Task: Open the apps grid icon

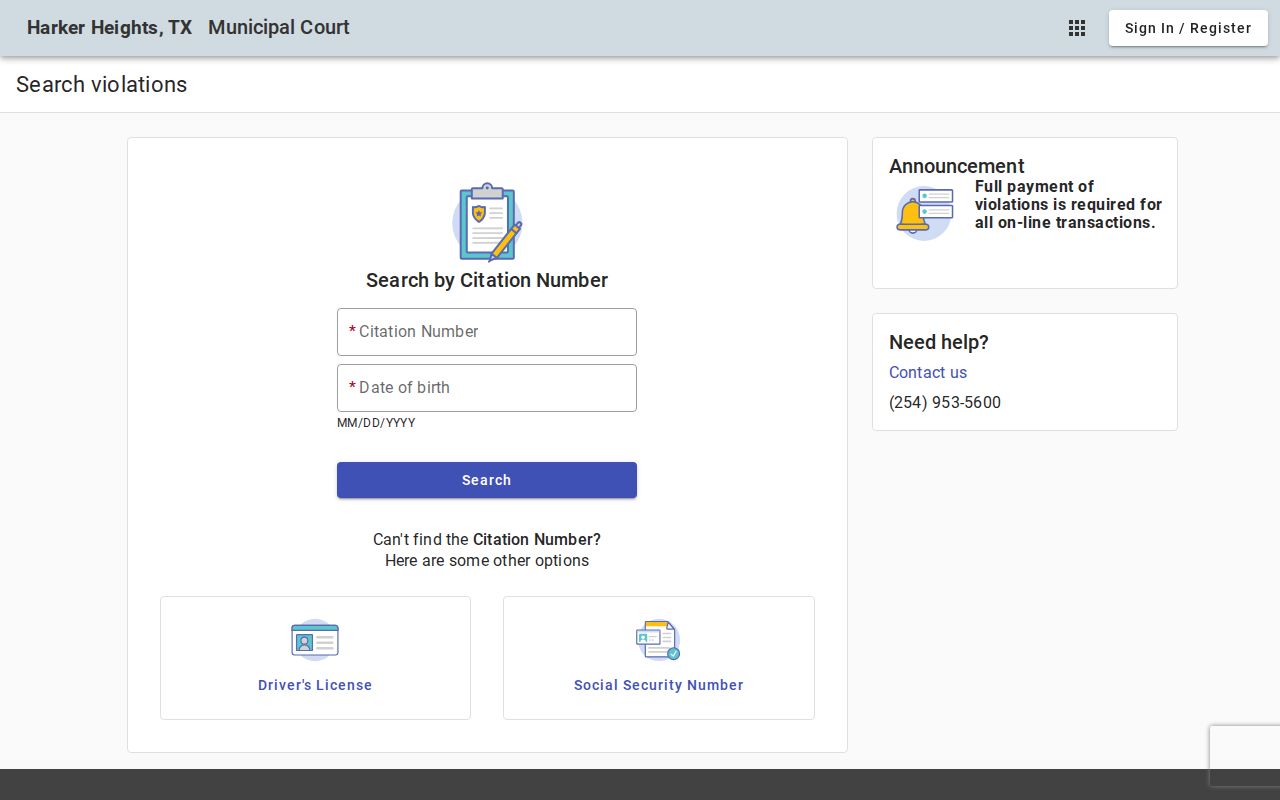Action: click(1077, 28)
